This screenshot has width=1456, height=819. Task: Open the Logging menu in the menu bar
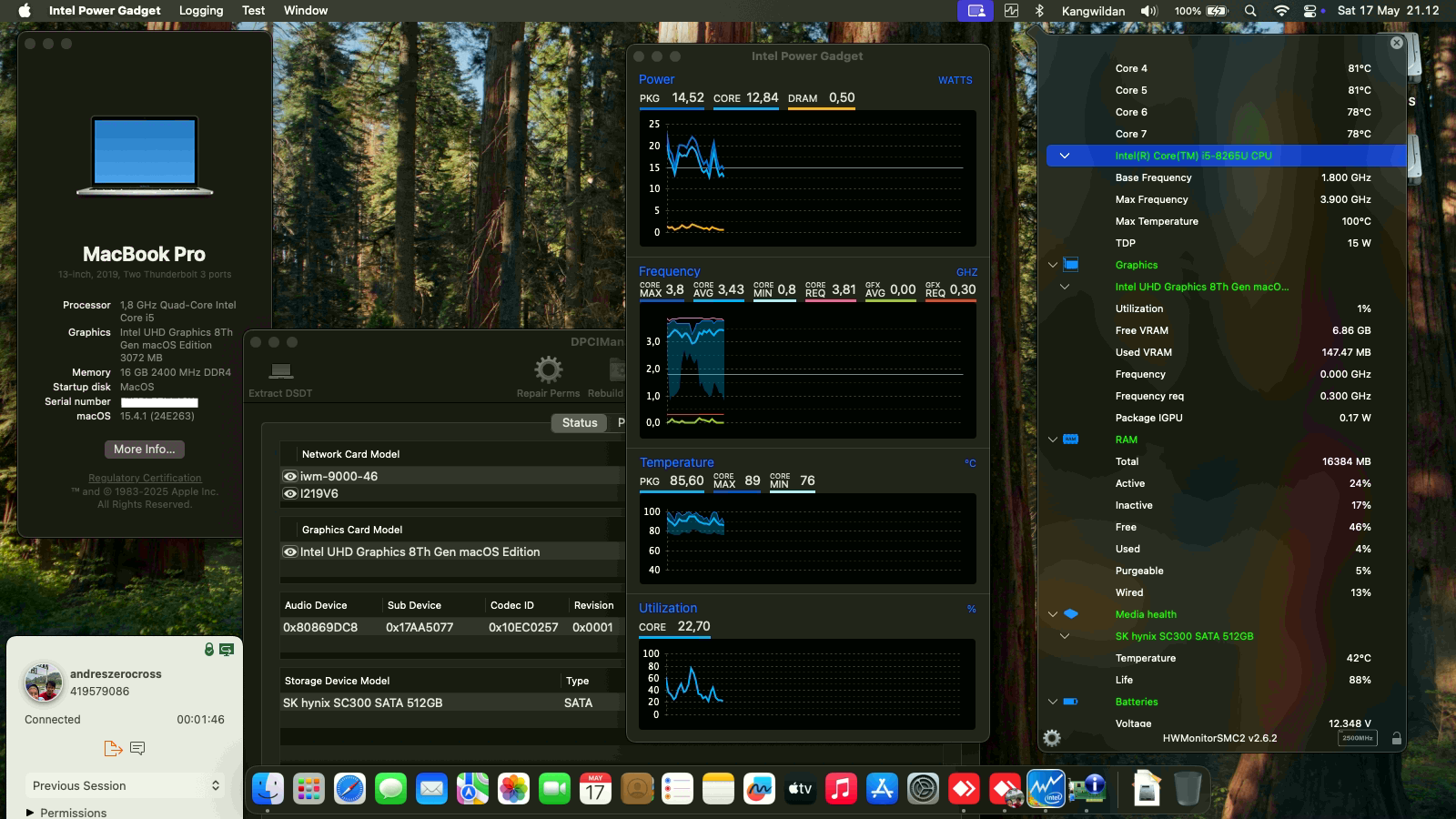pyautogui.click(x=200, y=10)
